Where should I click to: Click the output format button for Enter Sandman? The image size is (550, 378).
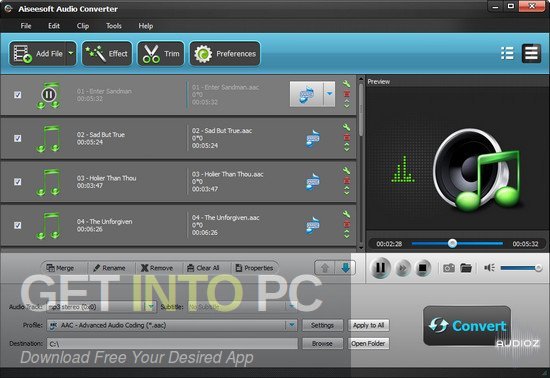pos(306,94)
